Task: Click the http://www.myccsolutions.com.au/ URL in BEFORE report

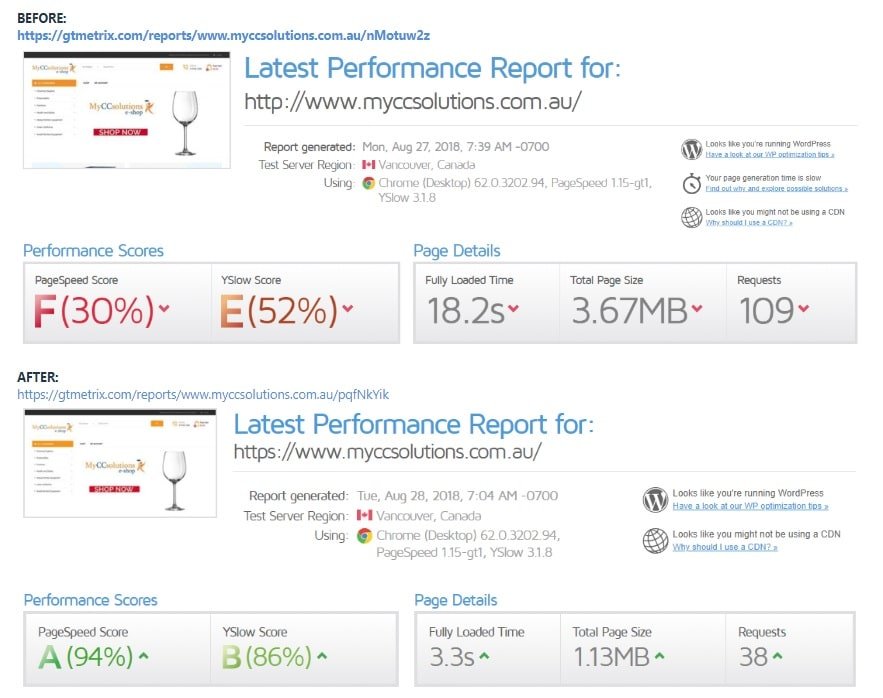Action: (413, 102)
